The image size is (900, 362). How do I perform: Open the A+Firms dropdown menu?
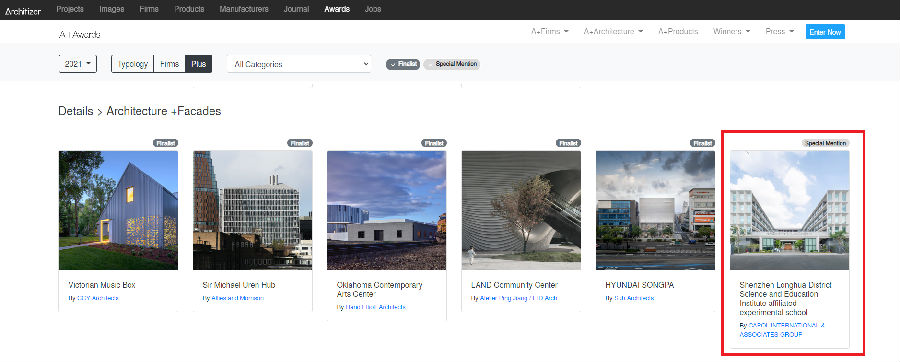pyautogui.click(x=550, y=32)
